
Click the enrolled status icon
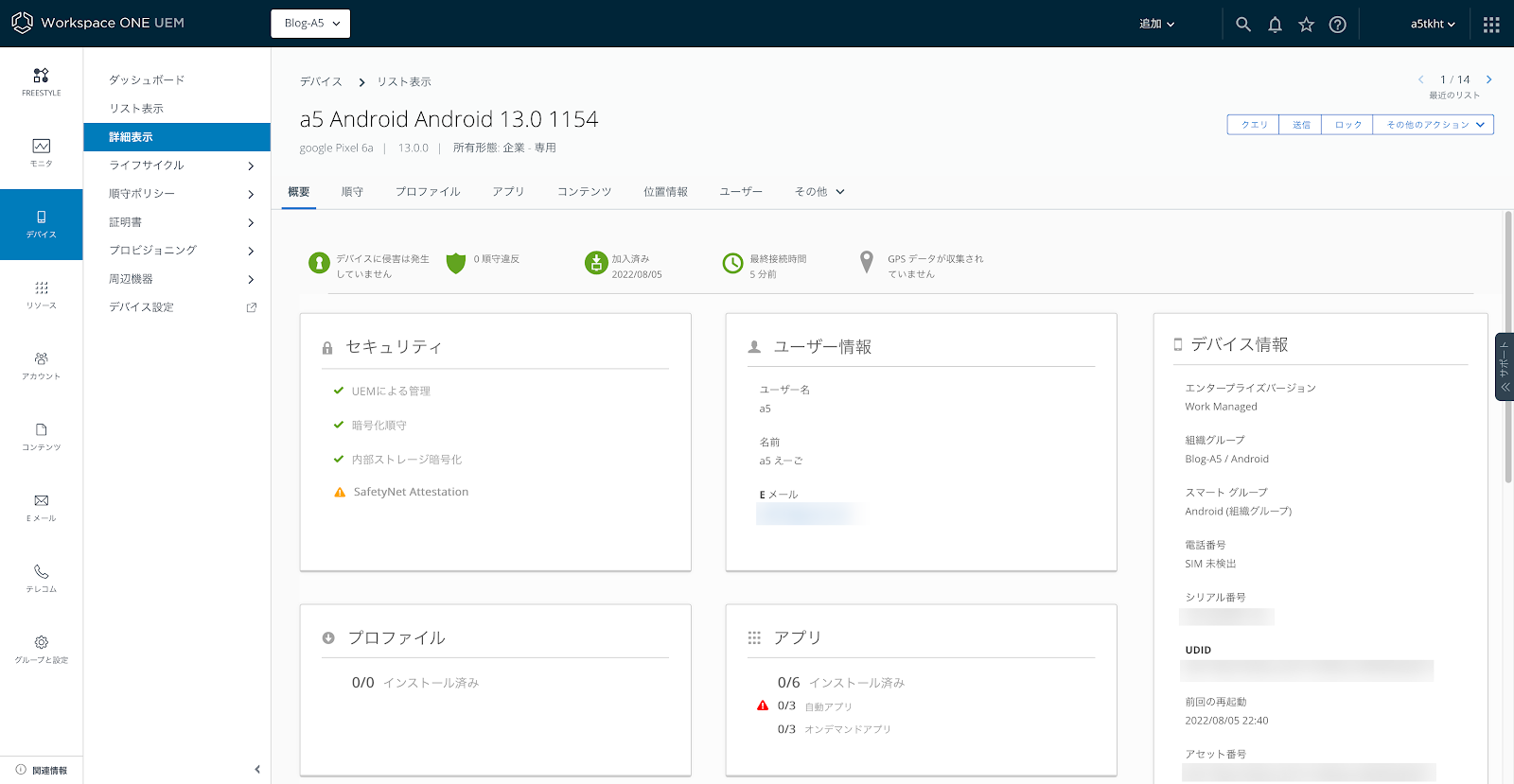595,263
